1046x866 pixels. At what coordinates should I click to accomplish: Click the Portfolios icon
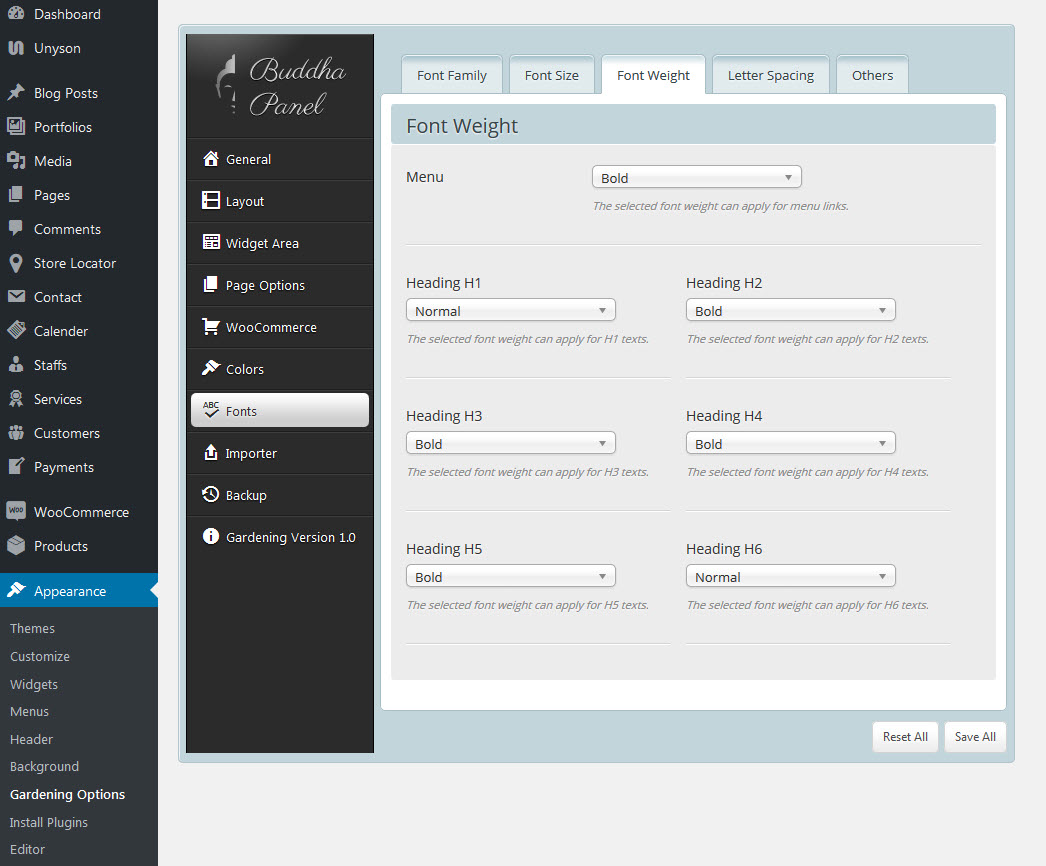click(x=16, y=126)
